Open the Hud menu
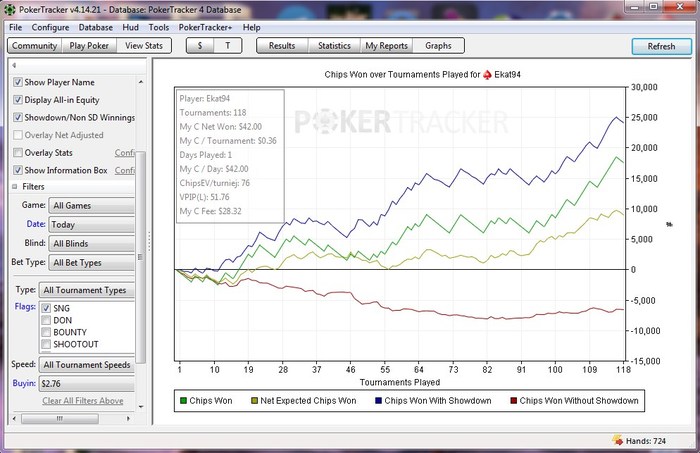This screenshot has width=700, height=453. [130, 27]
